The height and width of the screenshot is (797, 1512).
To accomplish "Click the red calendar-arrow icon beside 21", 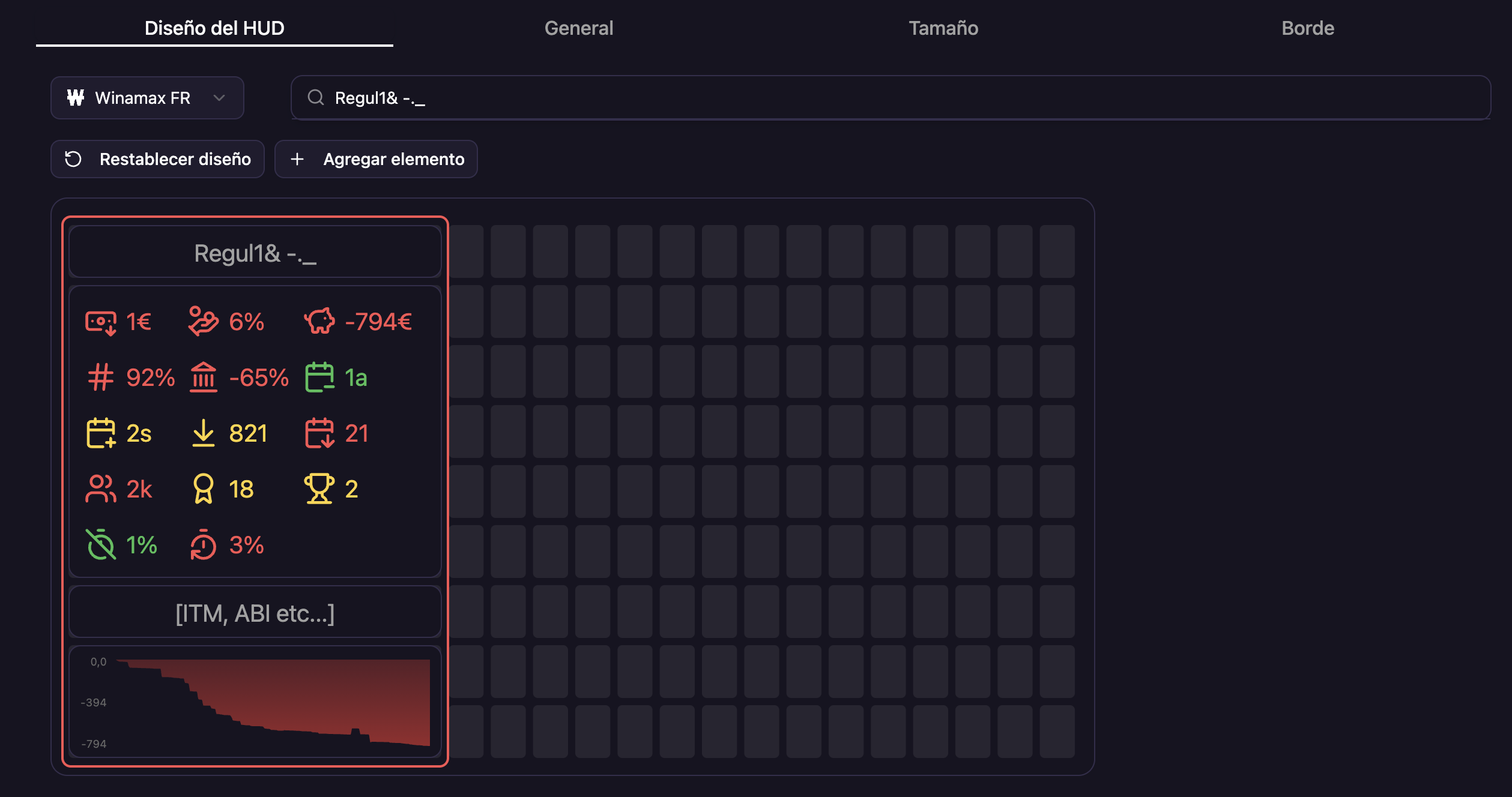I will click(x=319, y=433).
